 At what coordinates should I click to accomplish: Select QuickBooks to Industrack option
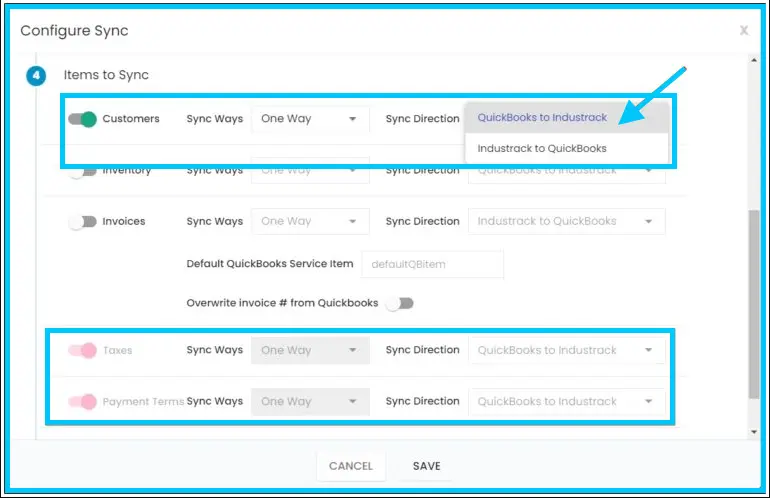(567, 117)
